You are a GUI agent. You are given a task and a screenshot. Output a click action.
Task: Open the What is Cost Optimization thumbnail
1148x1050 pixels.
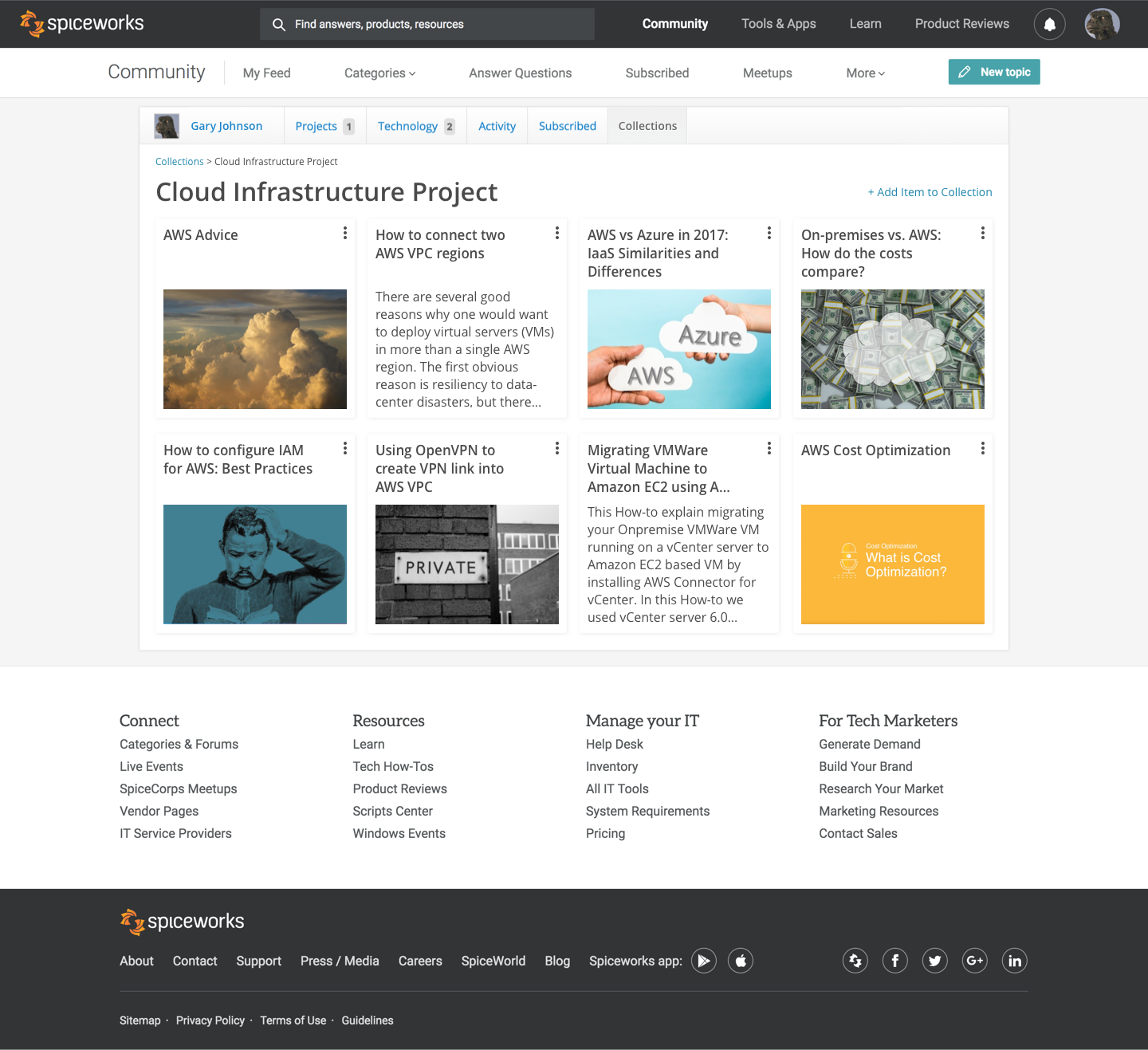tap(893, 564)
